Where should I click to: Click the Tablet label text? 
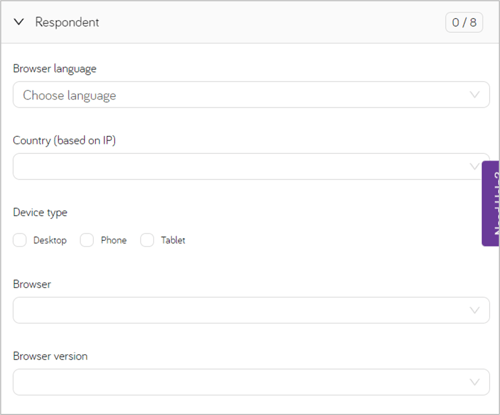[x=173, y=240]
